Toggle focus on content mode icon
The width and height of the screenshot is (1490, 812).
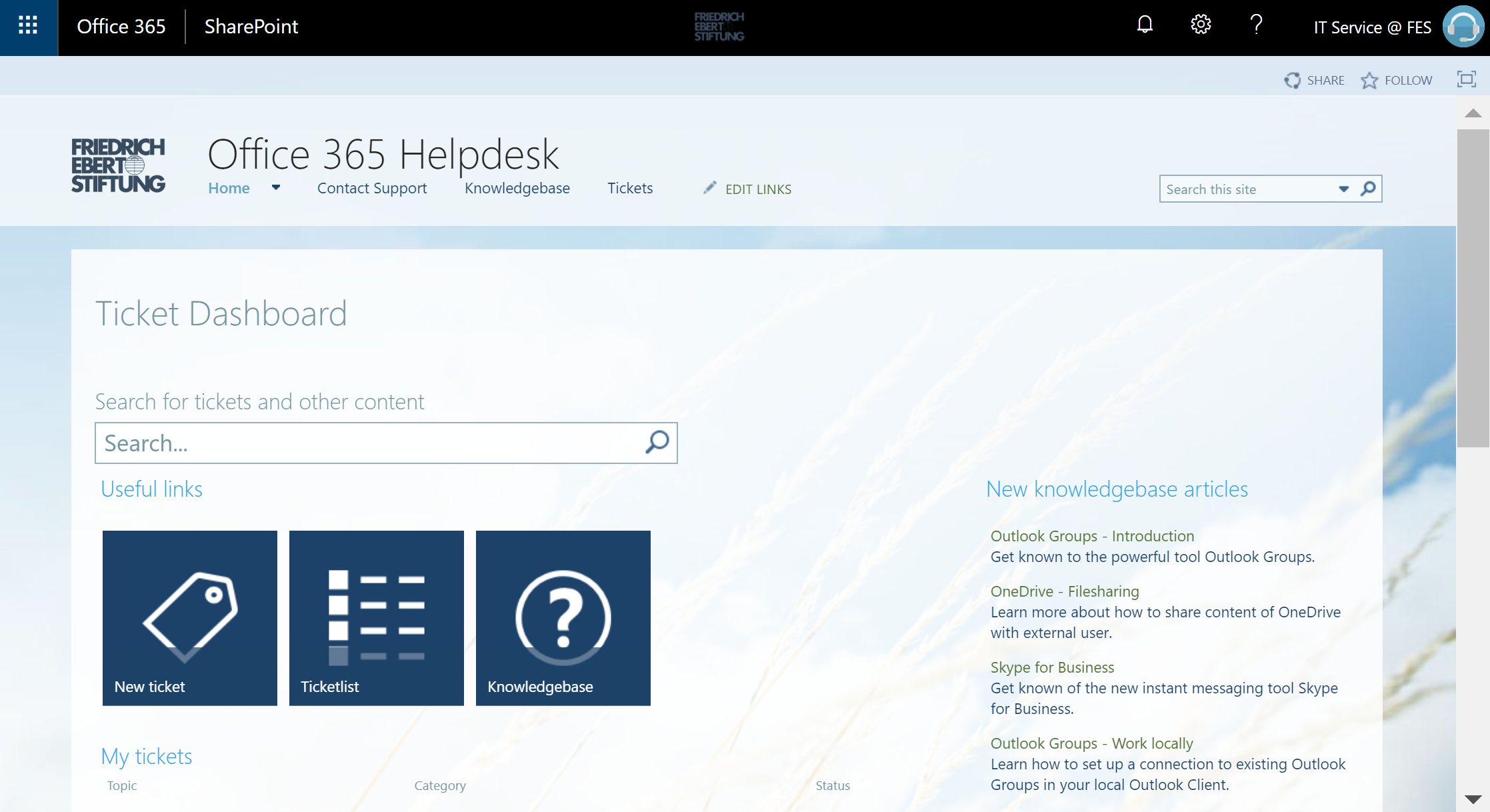point(1466,79)
